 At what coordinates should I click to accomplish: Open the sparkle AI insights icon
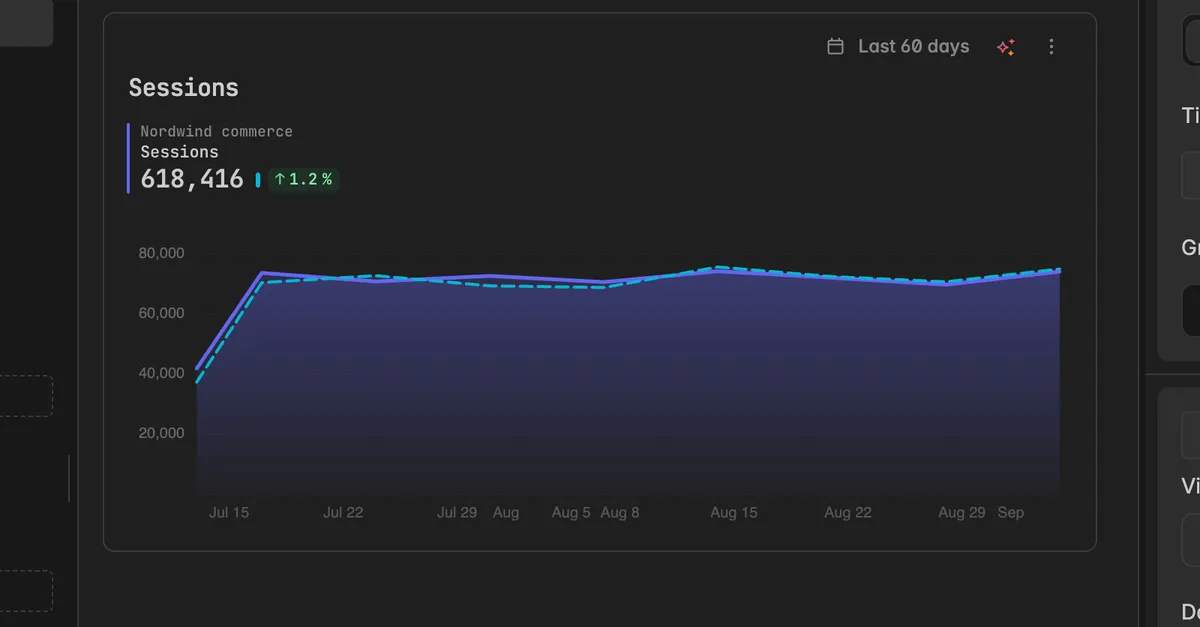[x=1006, y=47]
